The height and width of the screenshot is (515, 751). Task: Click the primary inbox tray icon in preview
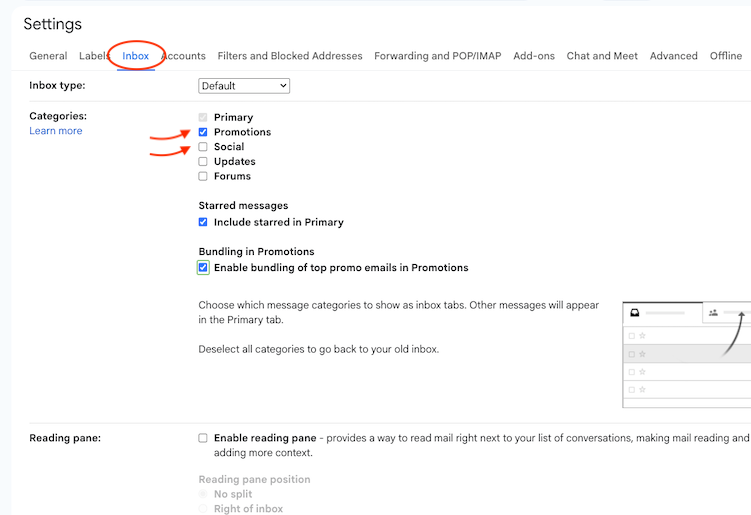click(x=635, y=313)
